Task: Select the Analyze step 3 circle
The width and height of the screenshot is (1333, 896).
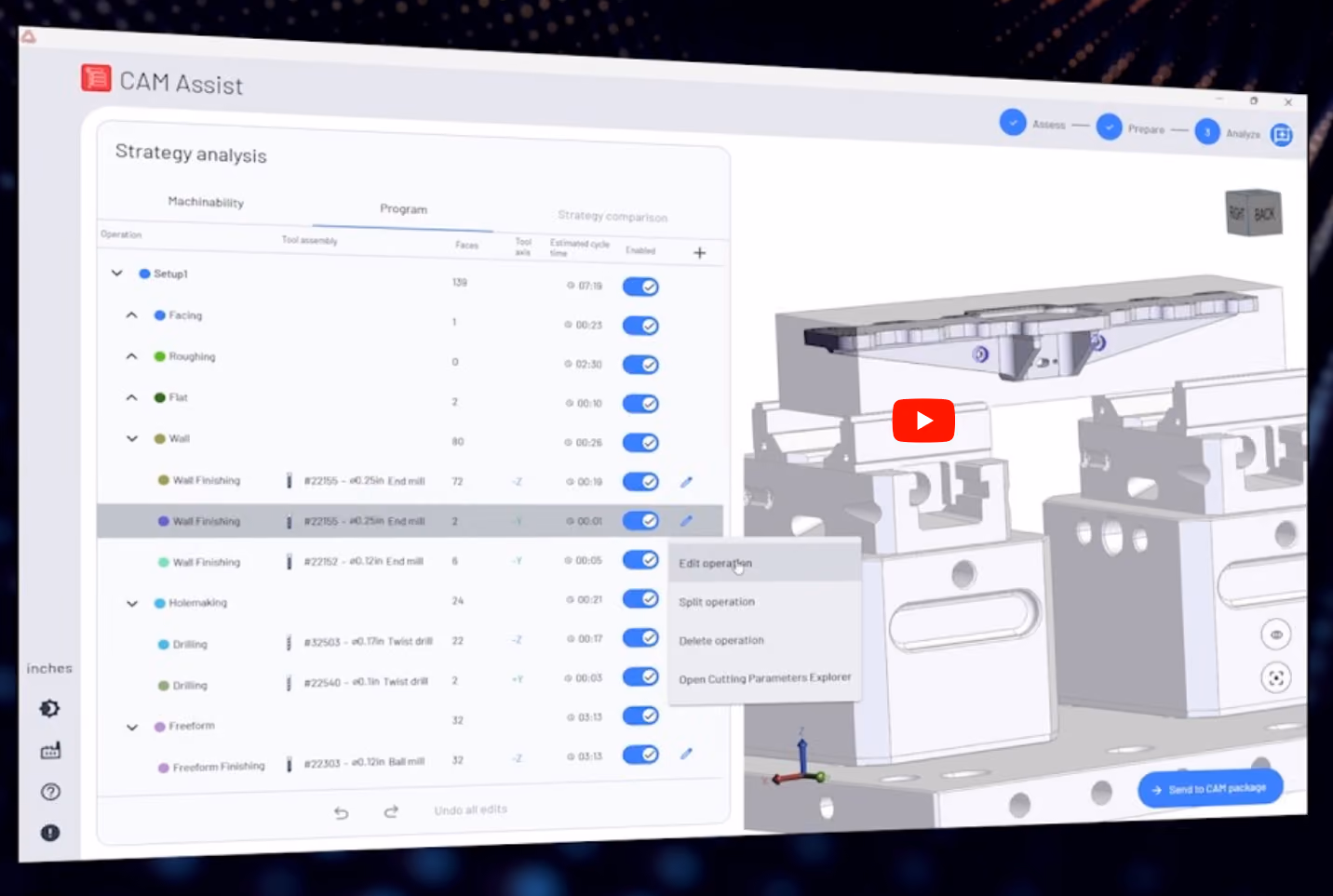Action: point(1207,131)
